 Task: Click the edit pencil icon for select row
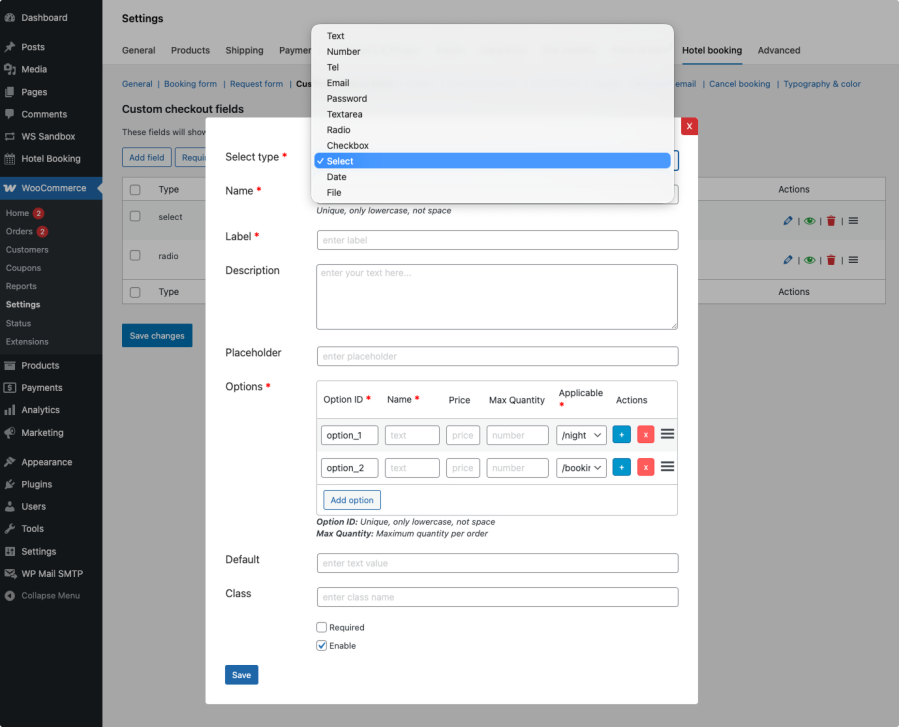coord(788,219)
